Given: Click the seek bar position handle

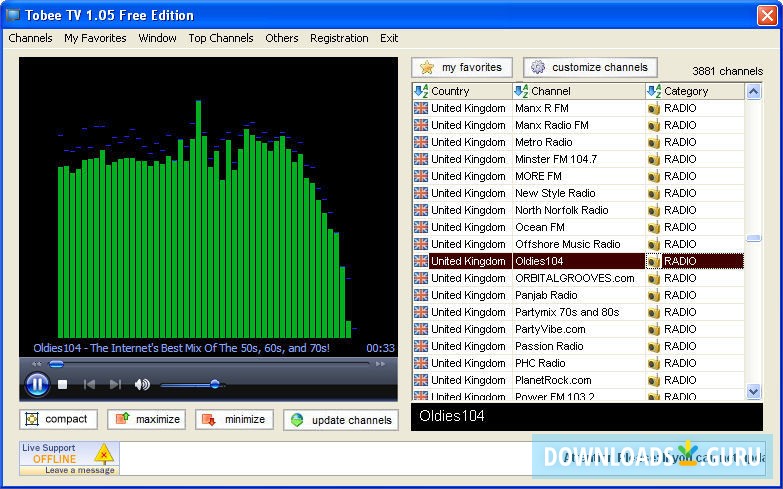Looking at the screenshot, I should [56, 364].
